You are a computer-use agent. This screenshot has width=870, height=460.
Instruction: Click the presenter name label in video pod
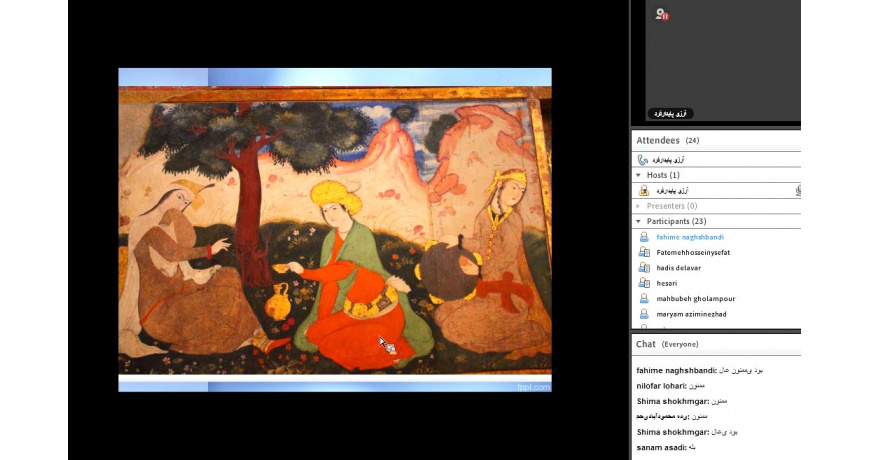[x=670, y=114]
